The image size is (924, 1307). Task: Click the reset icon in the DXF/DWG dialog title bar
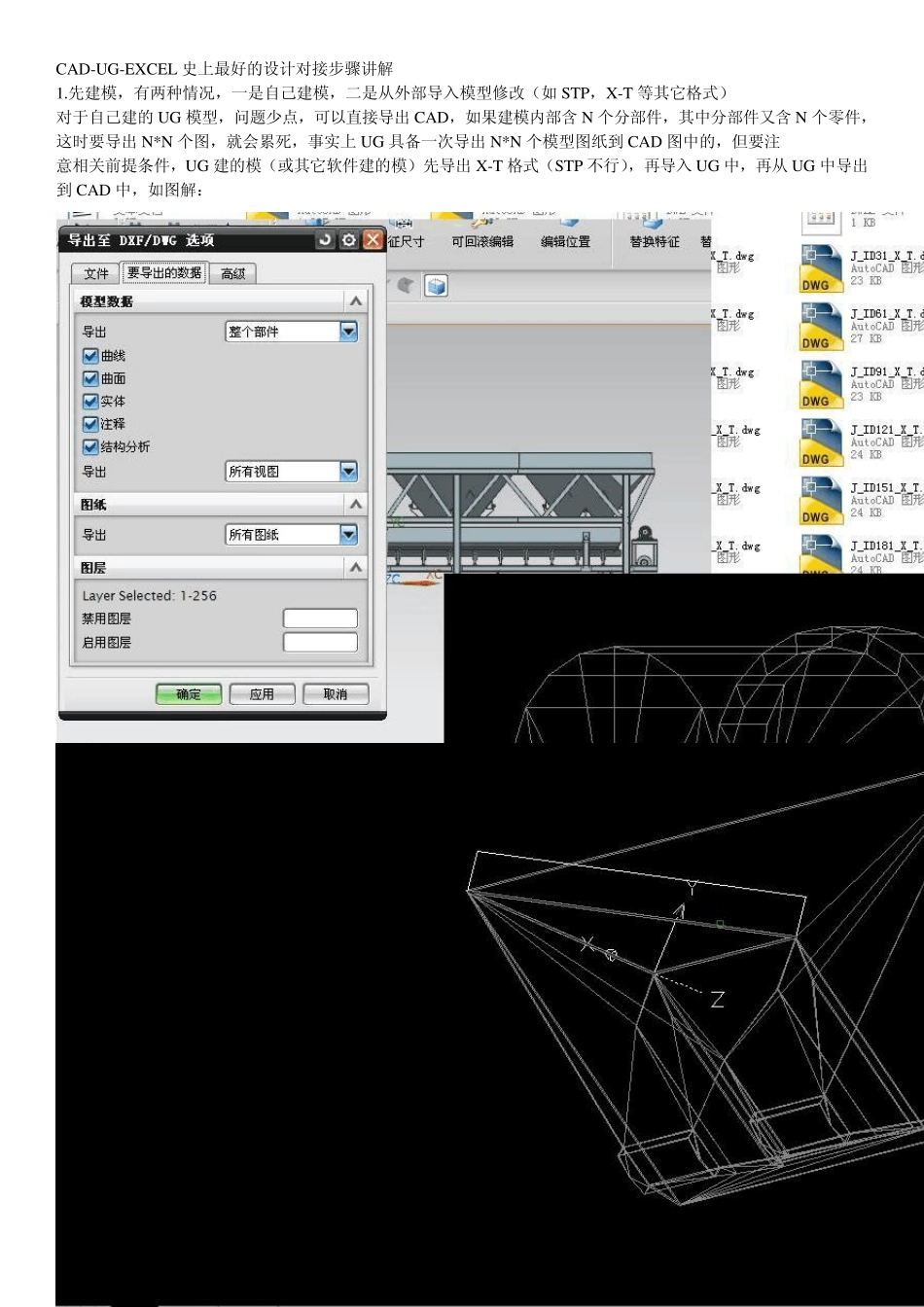coord(327,239)
